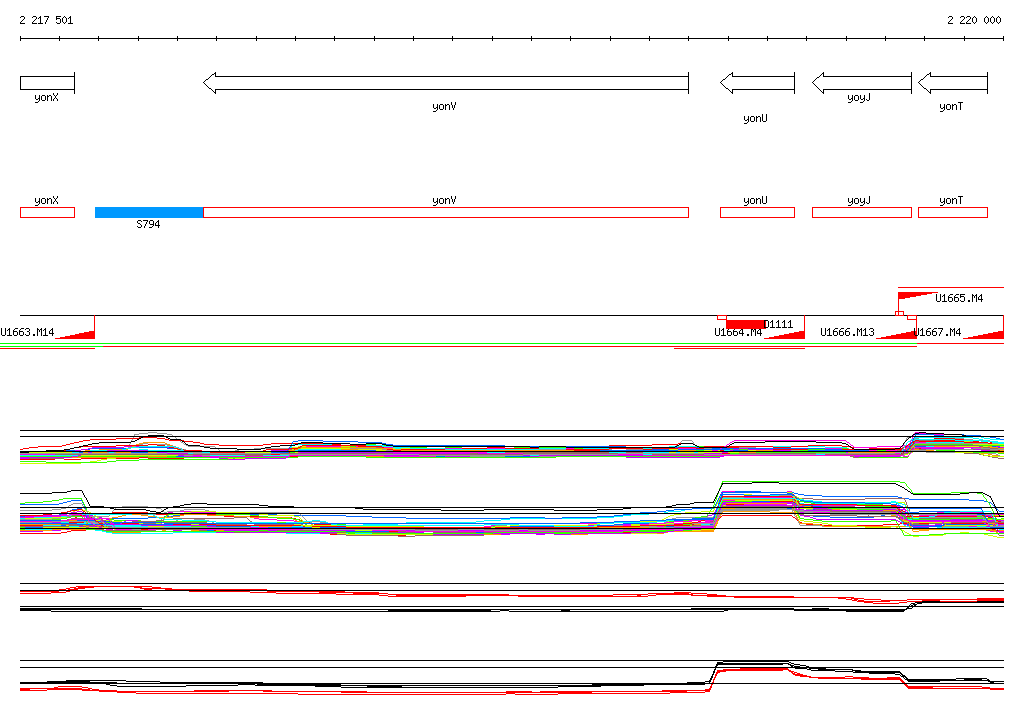Click the yonU red outlined box
Screen dimensions: 1024x714
point(758,212)
